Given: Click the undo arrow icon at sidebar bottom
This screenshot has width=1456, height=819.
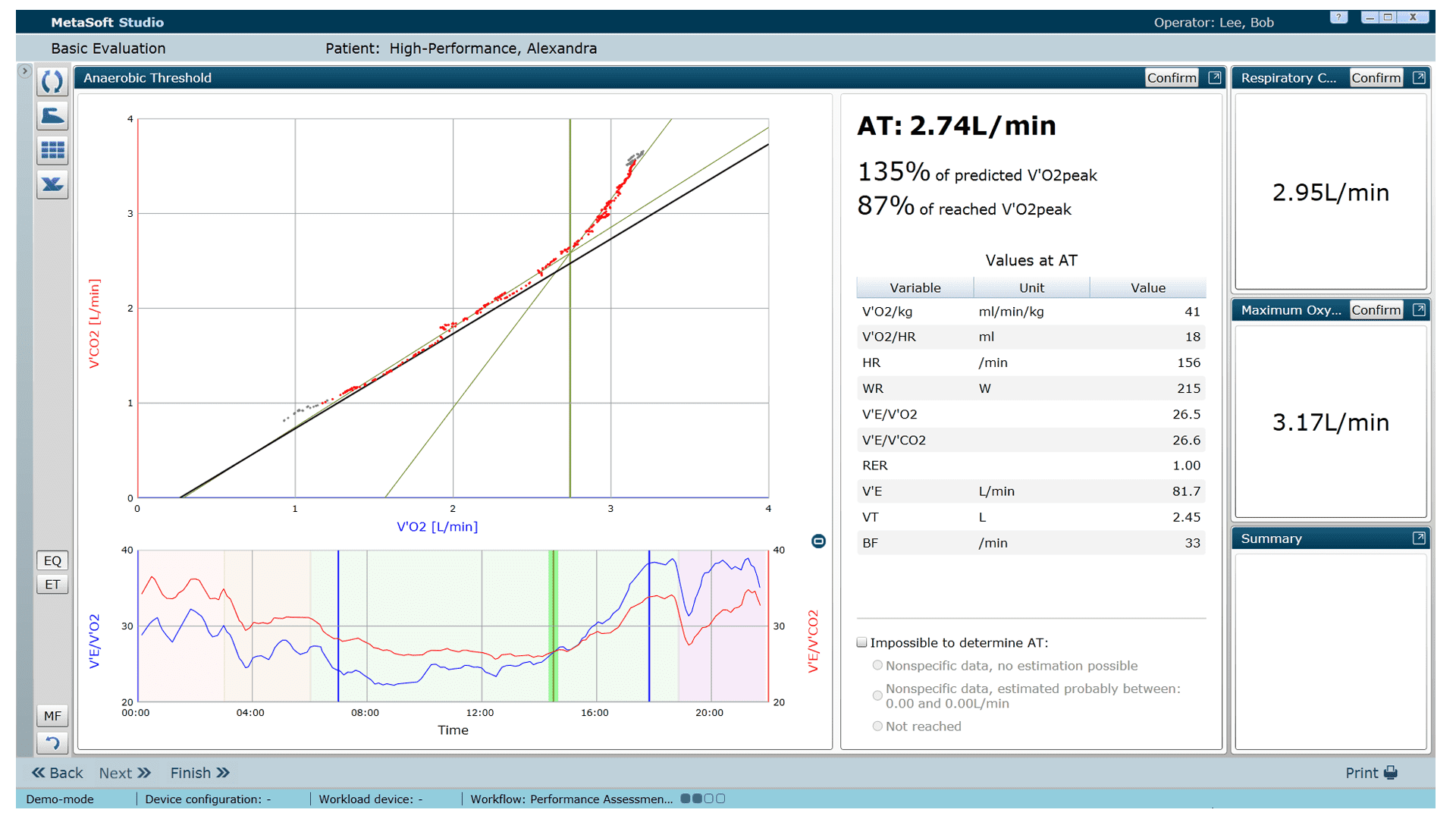Looking at the screenshot, I should click(x=52, y=742).
